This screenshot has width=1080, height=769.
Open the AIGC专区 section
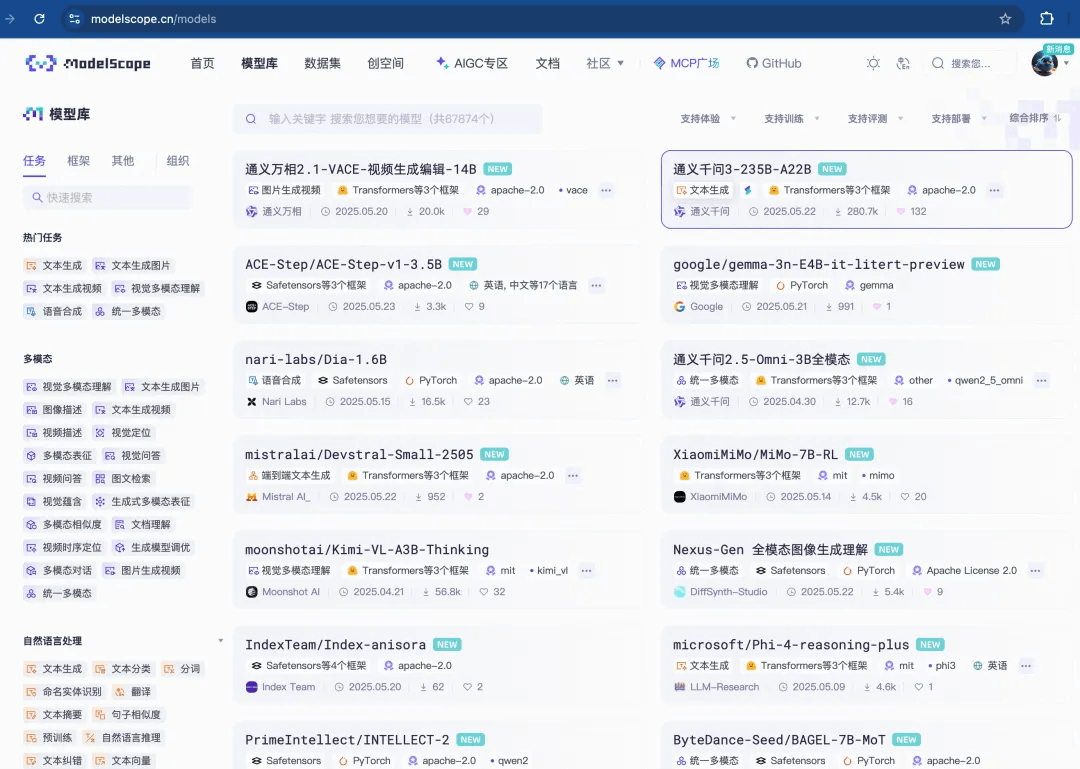coord(472,63)
